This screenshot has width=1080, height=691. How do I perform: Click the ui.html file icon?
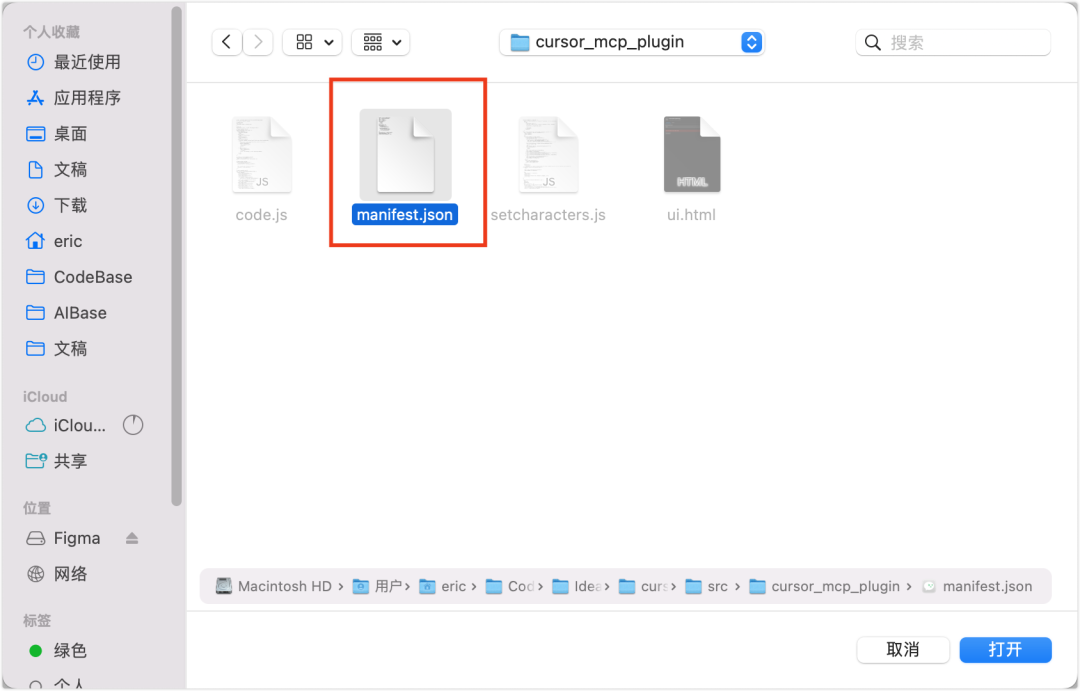692,154
